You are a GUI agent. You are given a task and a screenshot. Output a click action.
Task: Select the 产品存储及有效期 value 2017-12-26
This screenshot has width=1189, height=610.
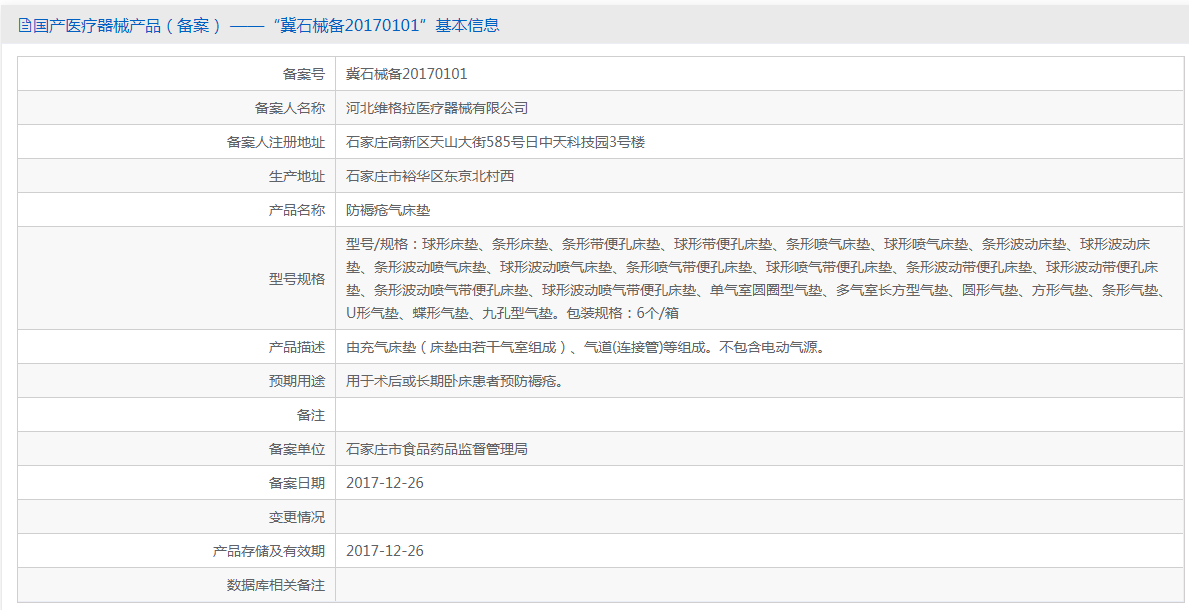click(x=384, y=552)
